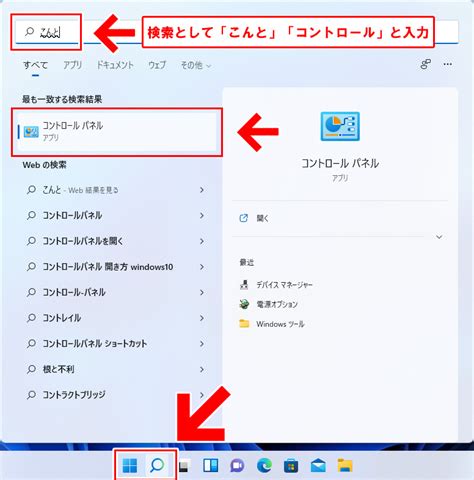Select the コントロール-パネル suggestion

click(x=116, y=292)
